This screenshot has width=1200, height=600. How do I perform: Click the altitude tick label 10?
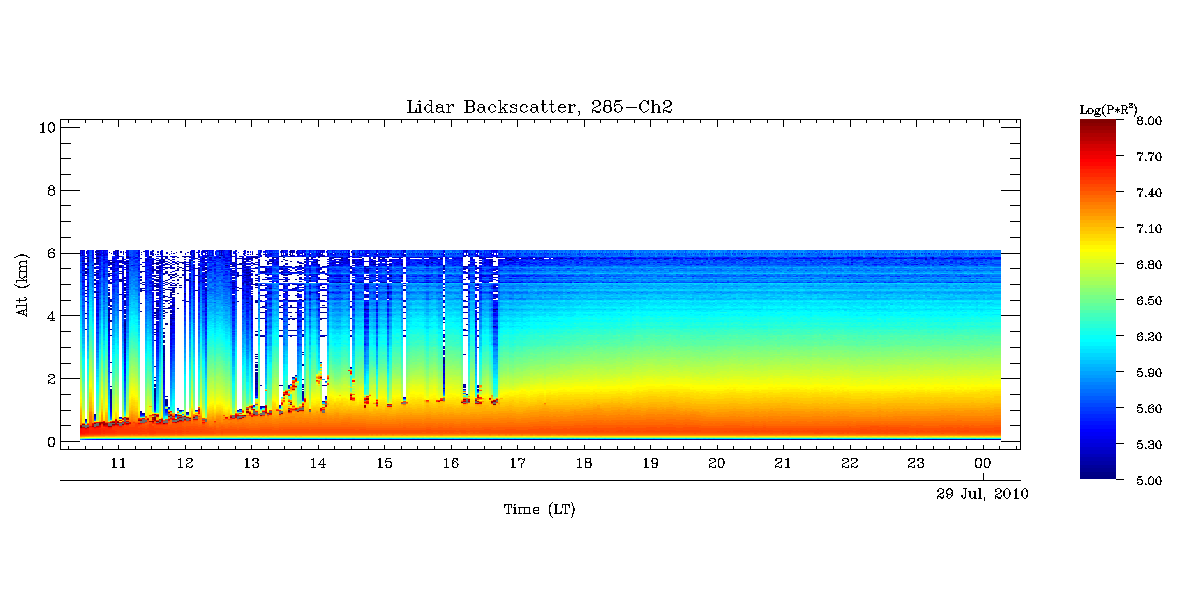point(46,127)
